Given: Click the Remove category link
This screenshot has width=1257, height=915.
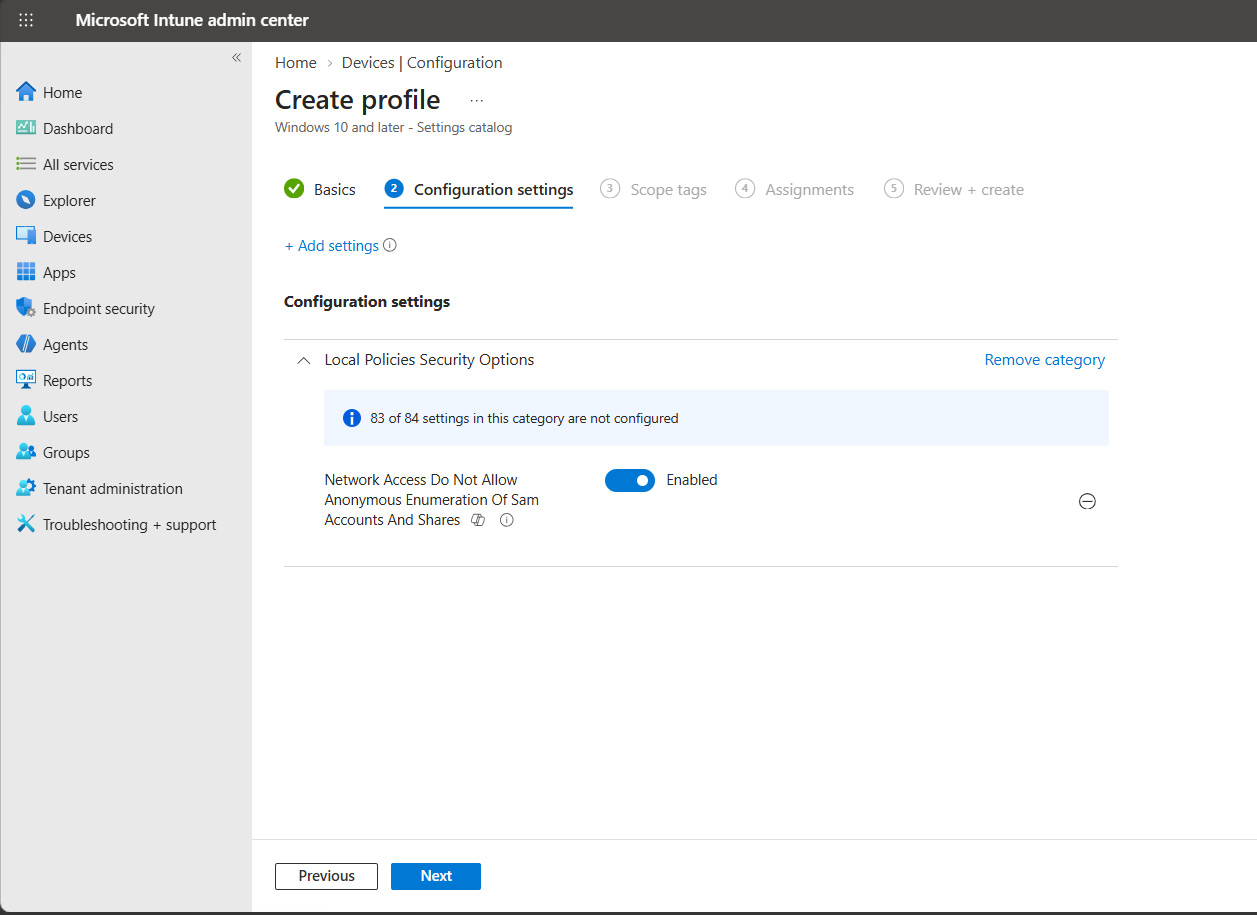Looking at the screenshot, I should [1045, 360].
